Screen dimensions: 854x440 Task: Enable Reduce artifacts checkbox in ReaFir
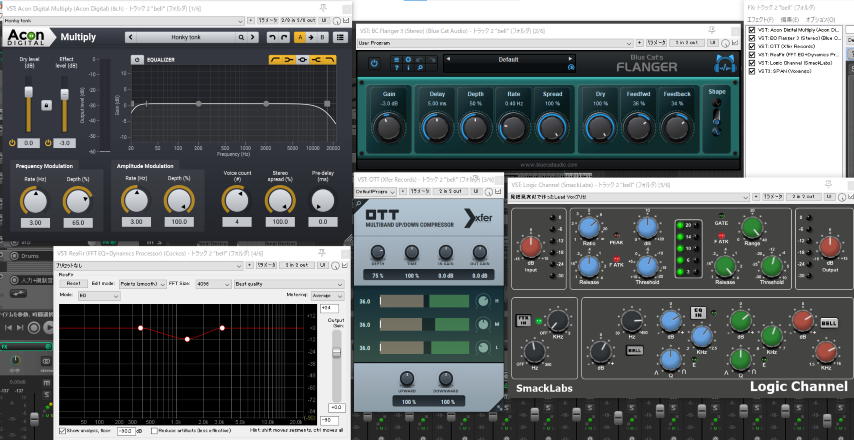click(x=155, y=431)
